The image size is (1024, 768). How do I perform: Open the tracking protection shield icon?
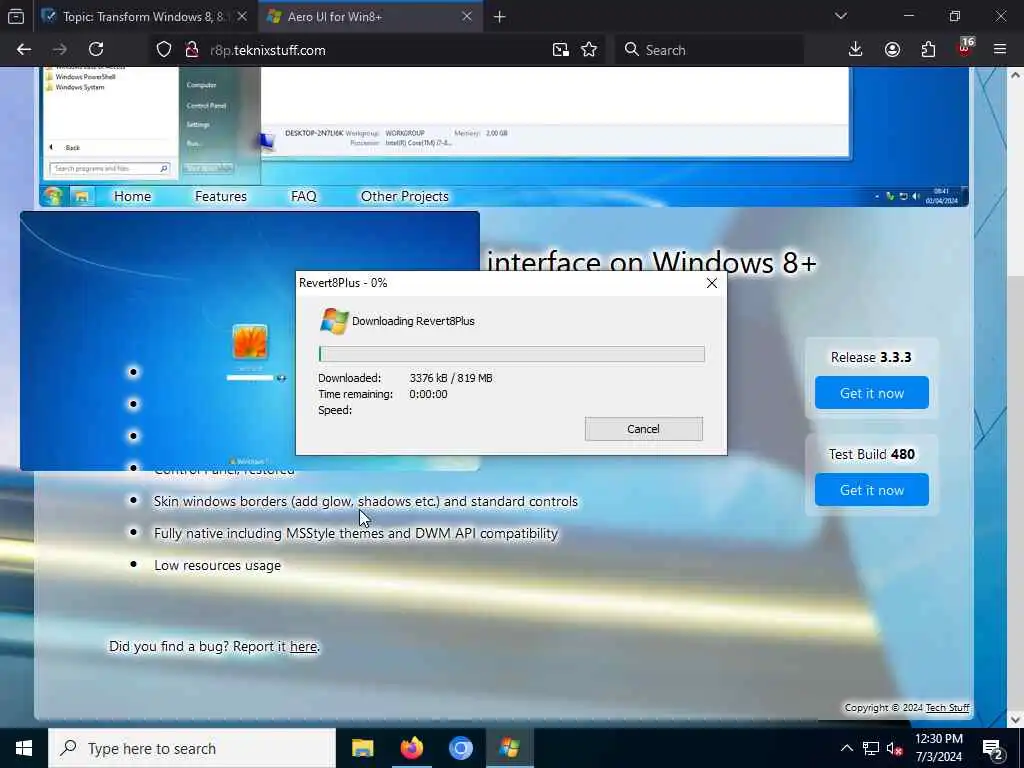point(164,50)
